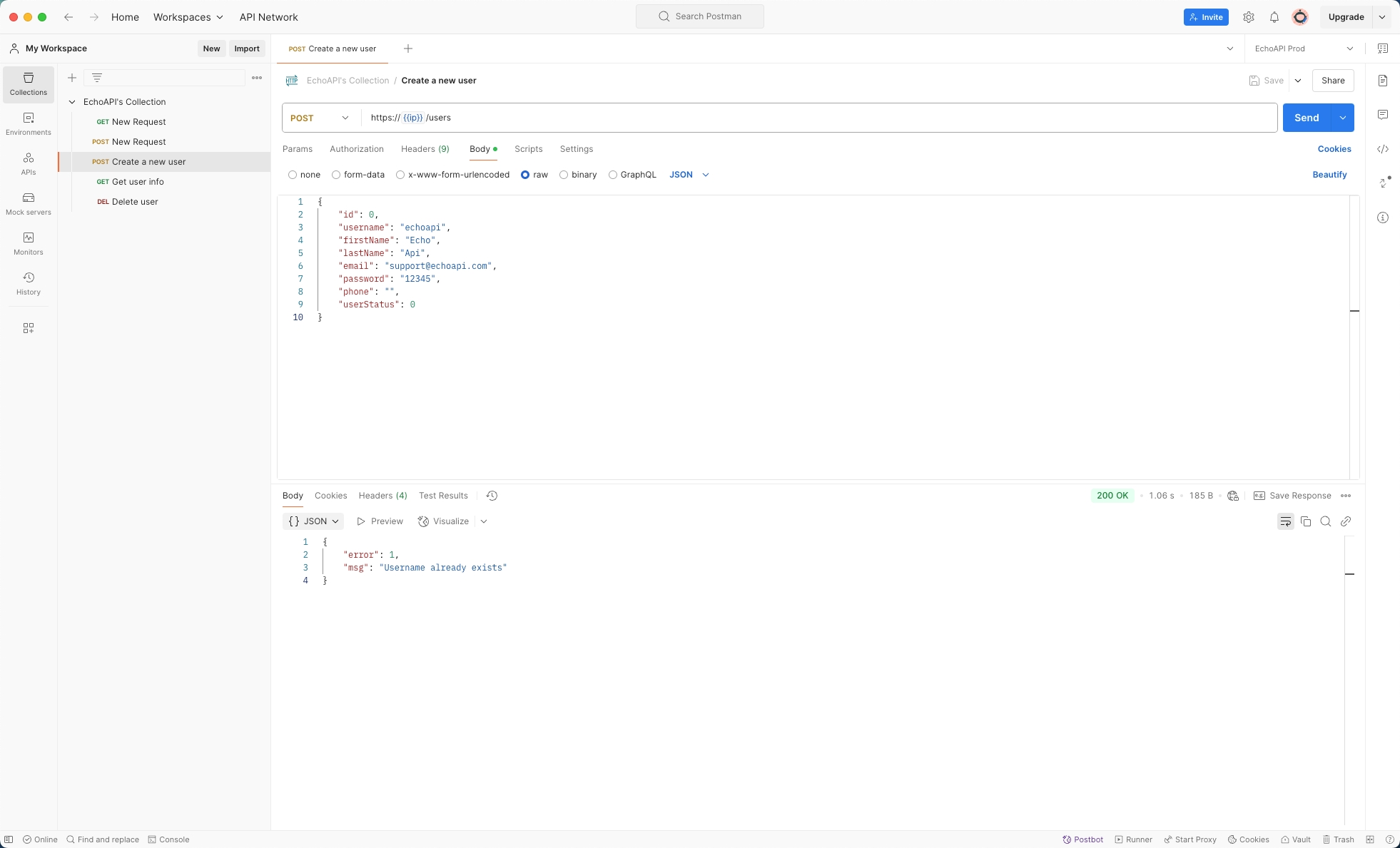Click the plus to create a collection
This screenshot has width=1400, height=848.
click(72, 78)
